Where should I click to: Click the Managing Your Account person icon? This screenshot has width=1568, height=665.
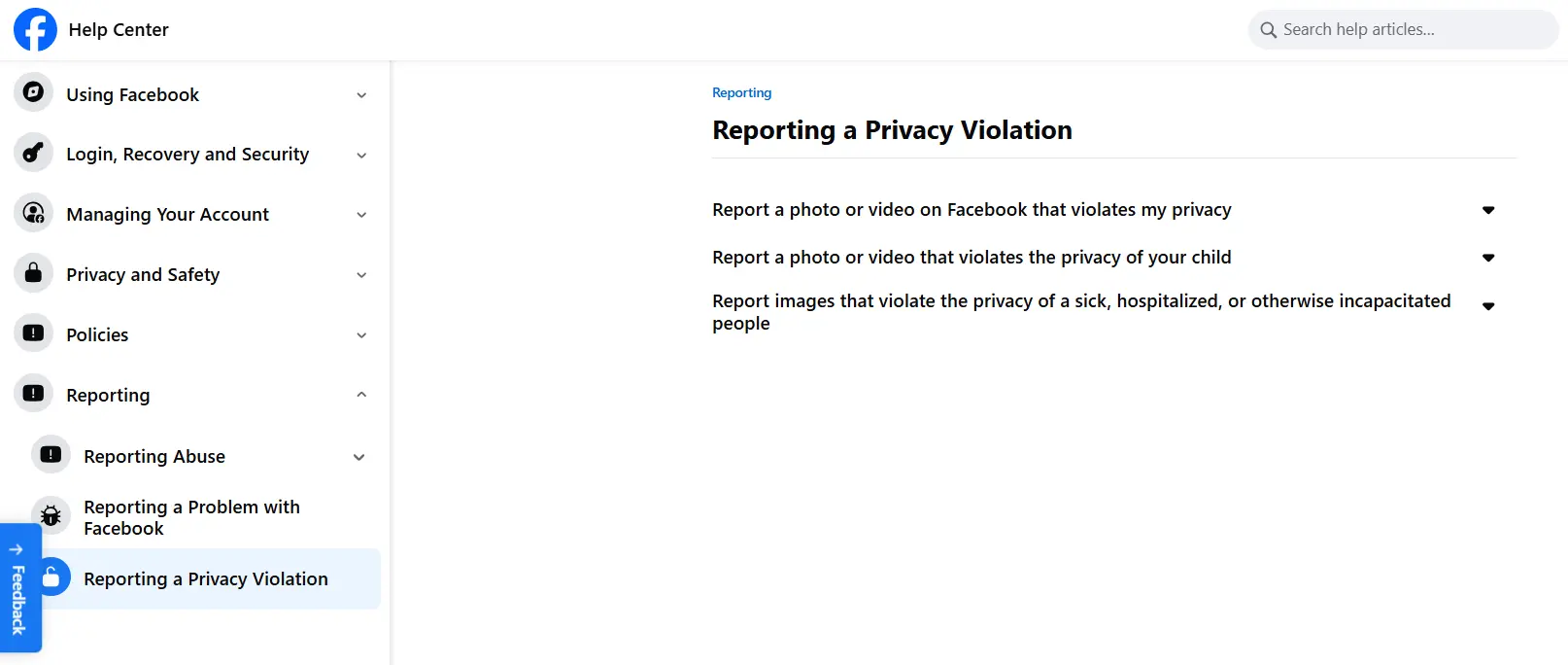pos(33,213)
